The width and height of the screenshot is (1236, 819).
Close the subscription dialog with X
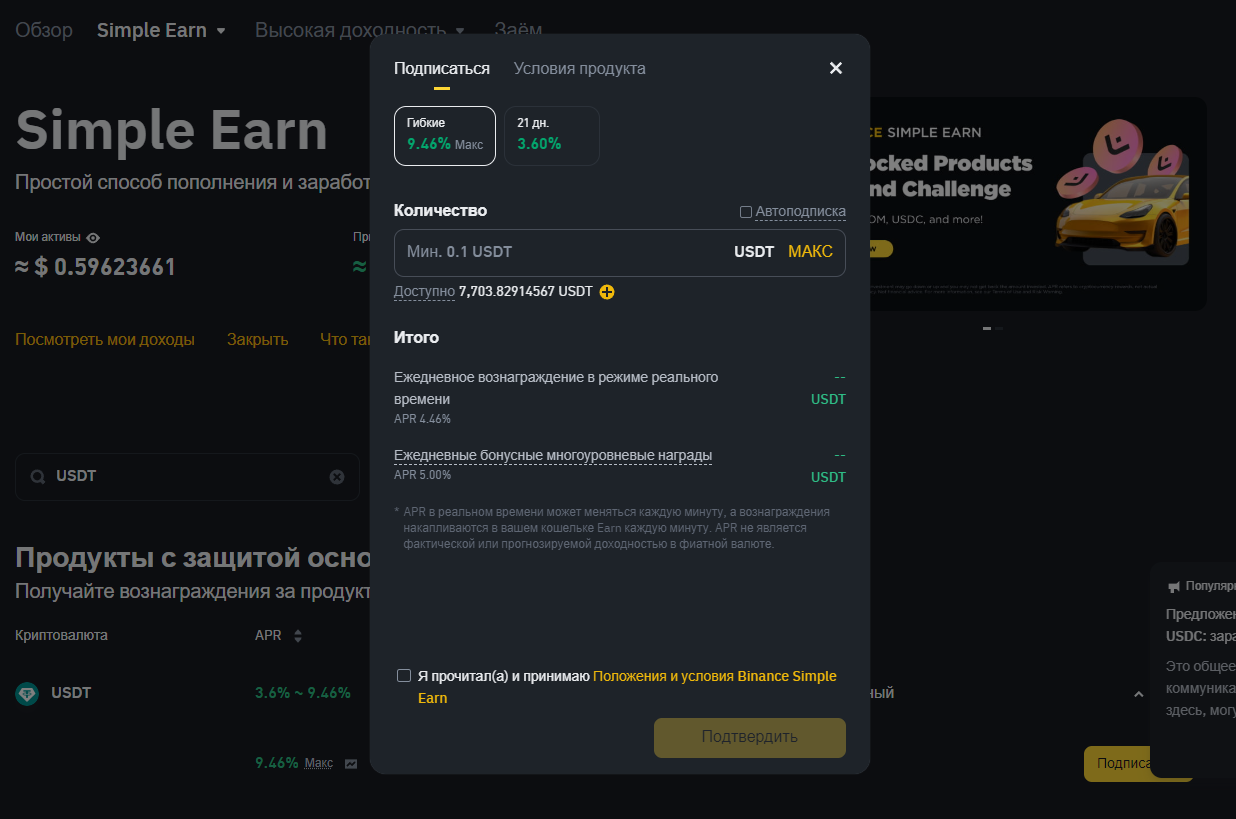pos(836,68)
